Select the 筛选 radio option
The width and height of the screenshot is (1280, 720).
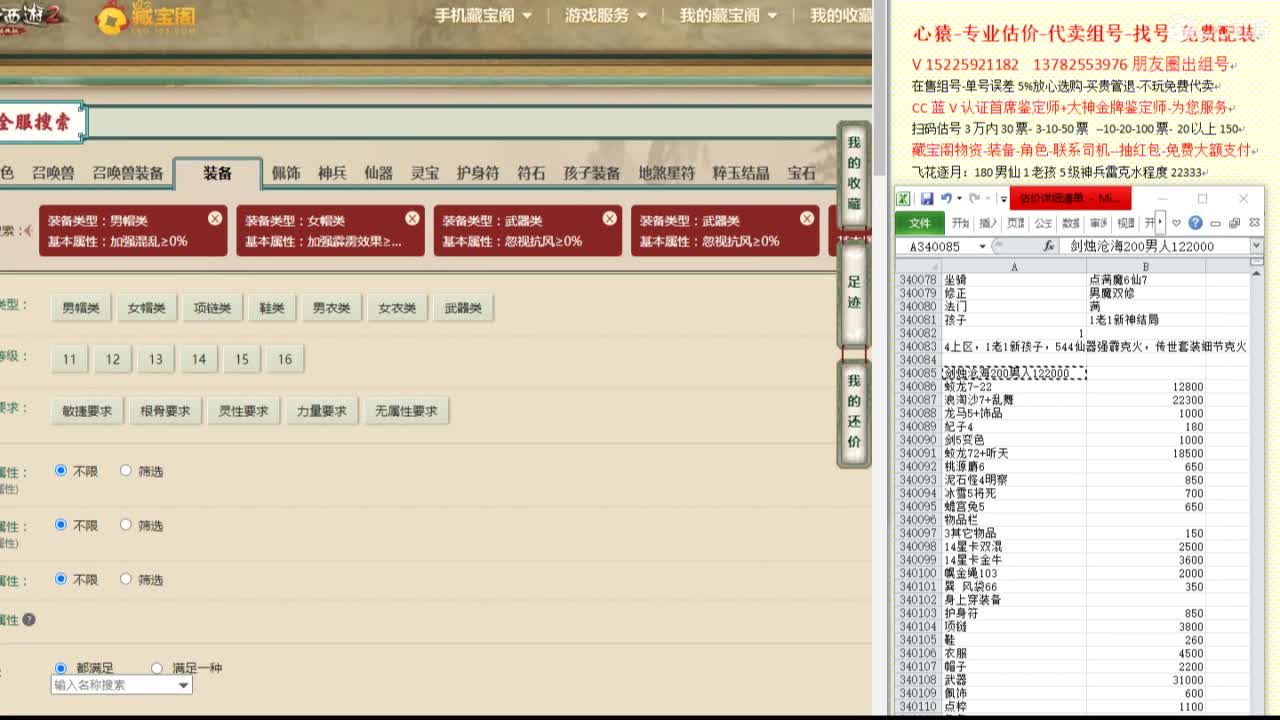[126, 470]
